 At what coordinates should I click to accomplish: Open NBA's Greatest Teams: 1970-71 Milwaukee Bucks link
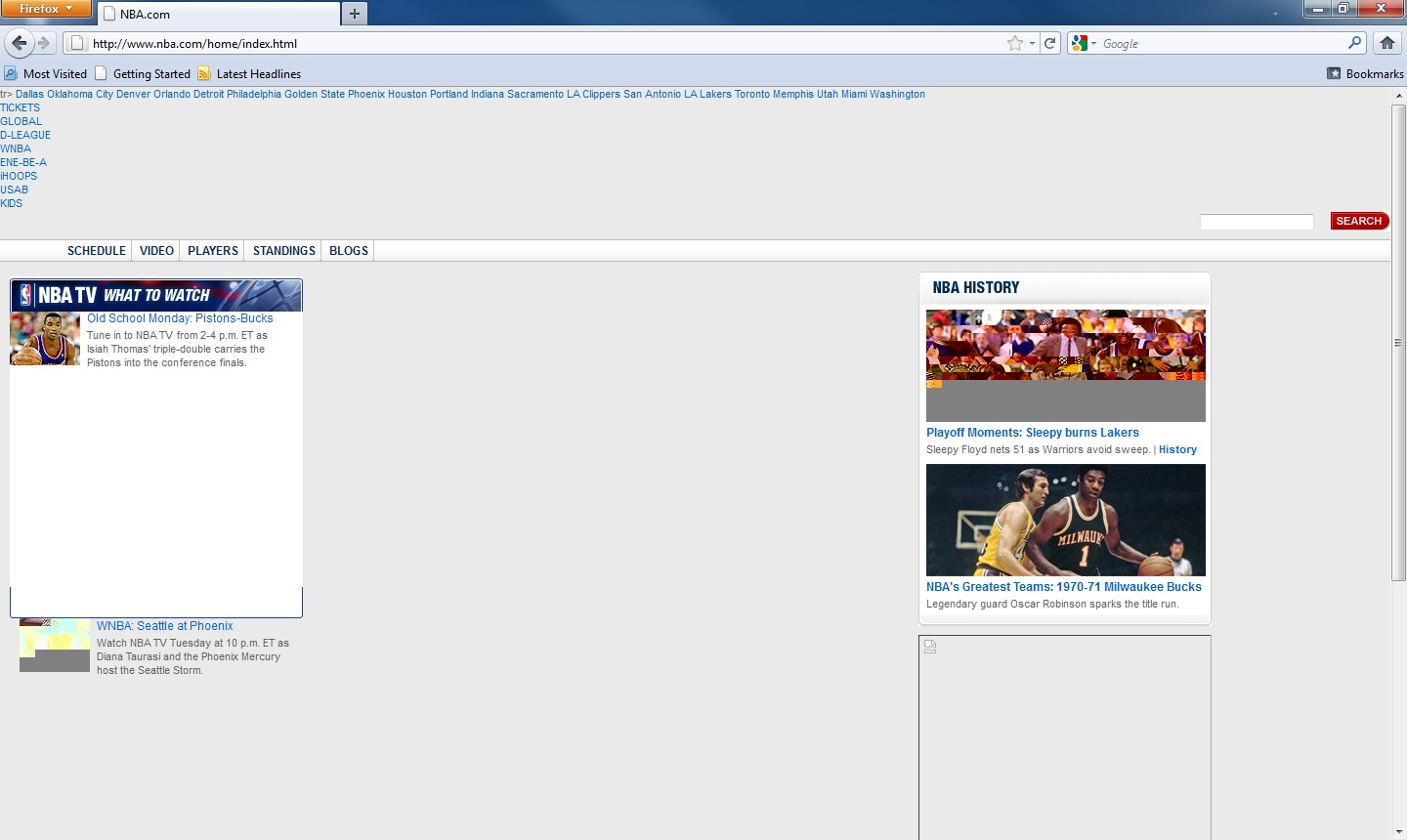[x=1064, y=587]
